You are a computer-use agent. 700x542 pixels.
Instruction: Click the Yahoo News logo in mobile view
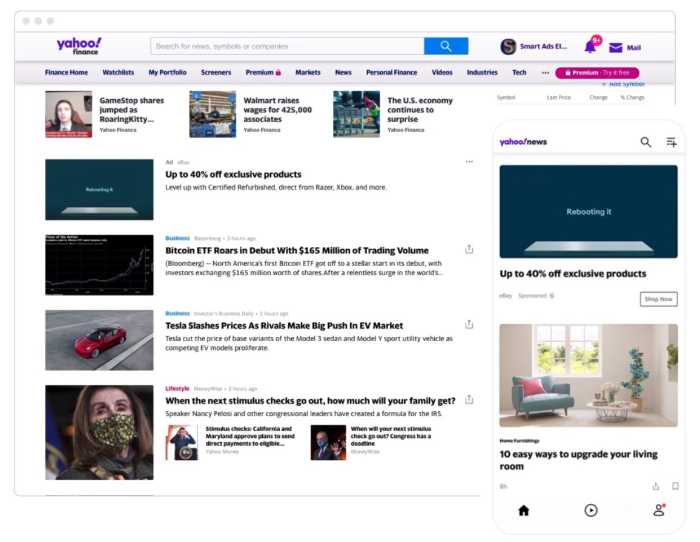(523, 142)
